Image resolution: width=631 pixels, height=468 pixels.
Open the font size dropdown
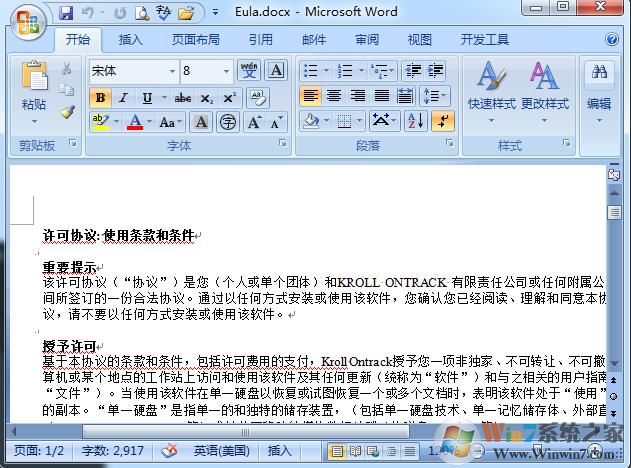226,71
